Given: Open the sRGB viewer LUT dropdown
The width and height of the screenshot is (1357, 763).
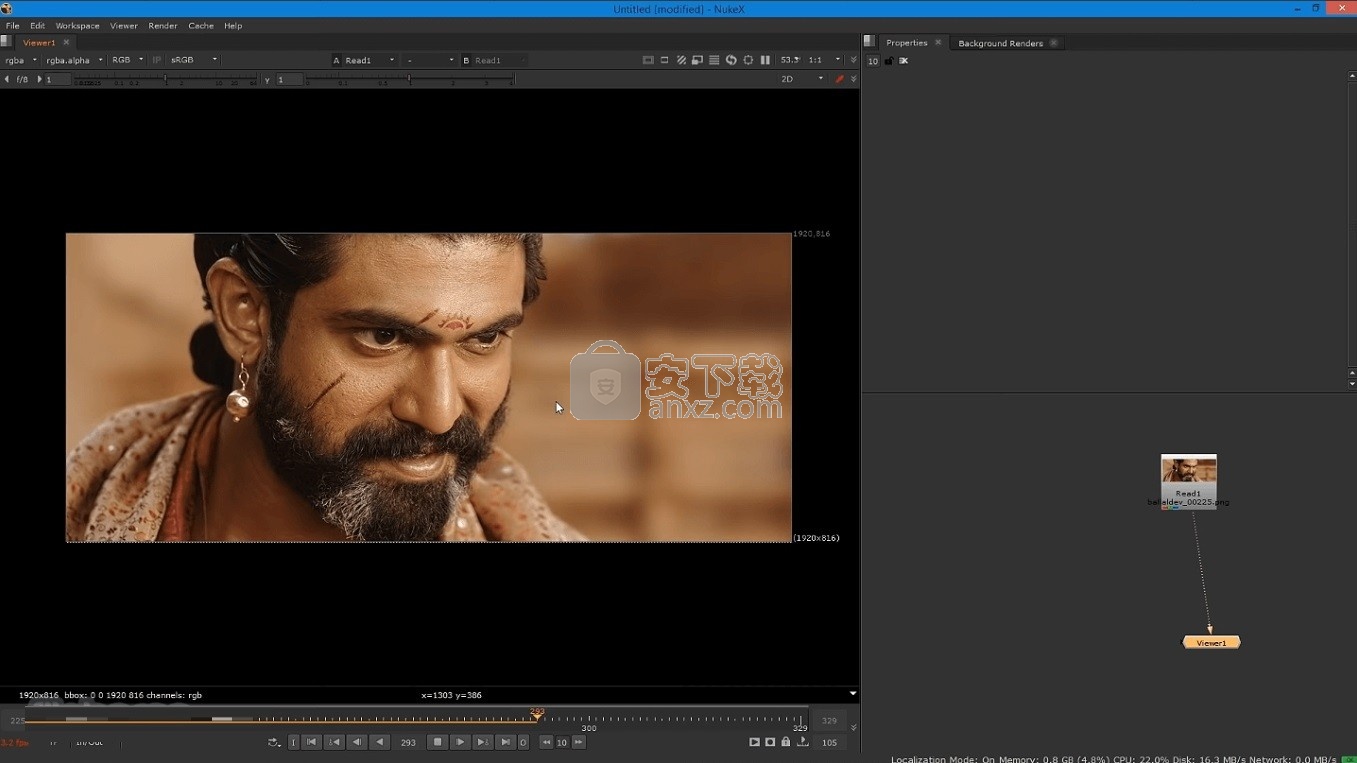Looking at the screenshot, I should click(x=194, y=60).
